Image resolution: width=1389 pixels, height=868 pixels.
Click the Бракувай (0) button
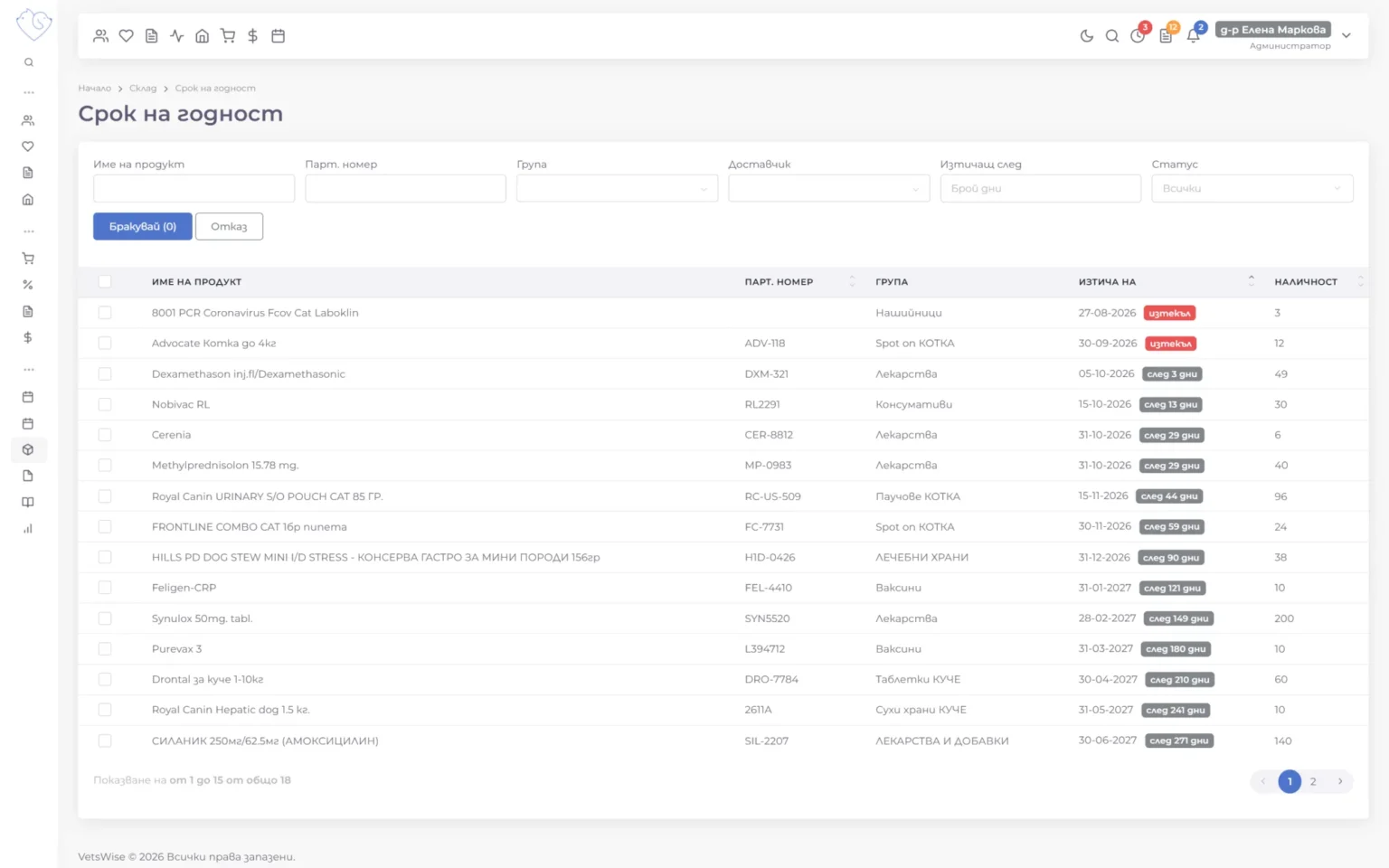coord(143,226)
